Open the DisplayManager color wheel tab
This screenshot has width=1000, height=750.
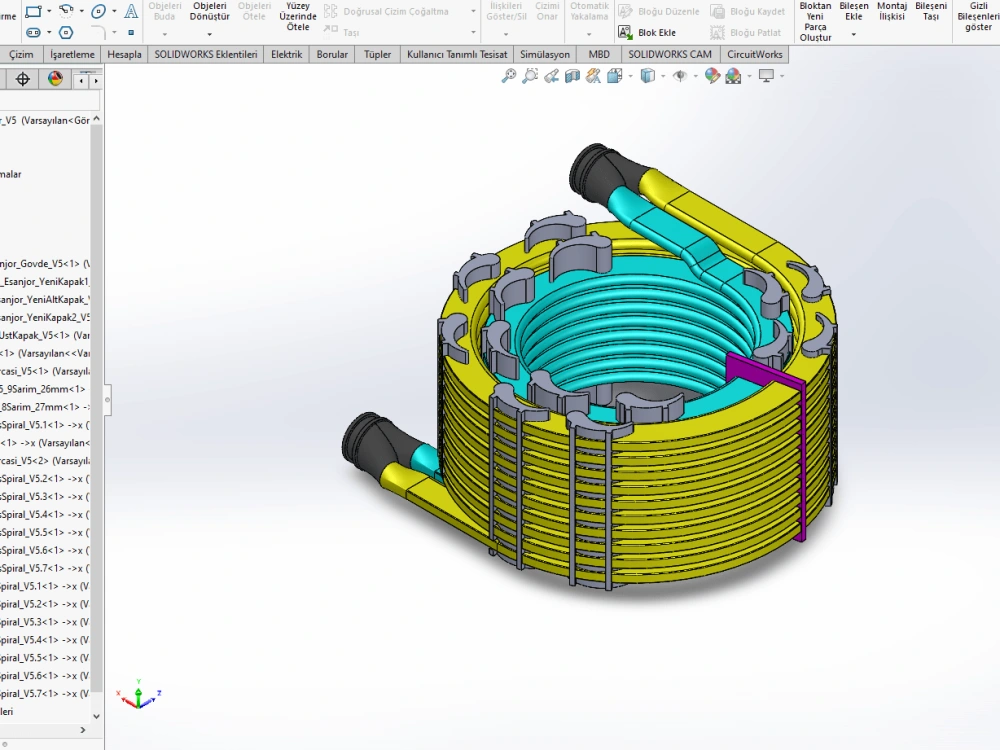[x=54, y=78]
